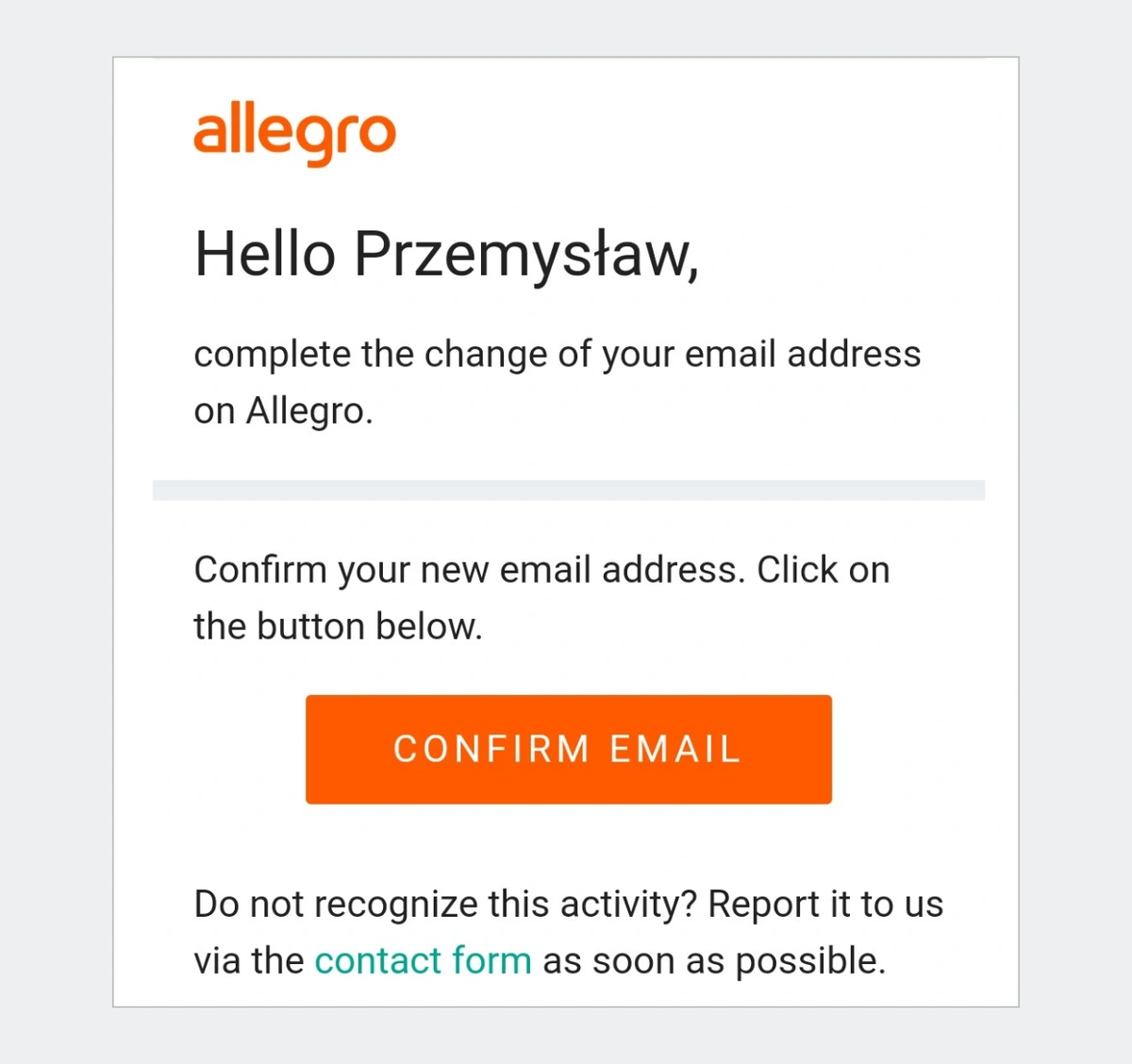Click the 'email address' words in the intro paragraph

[803, 355]
